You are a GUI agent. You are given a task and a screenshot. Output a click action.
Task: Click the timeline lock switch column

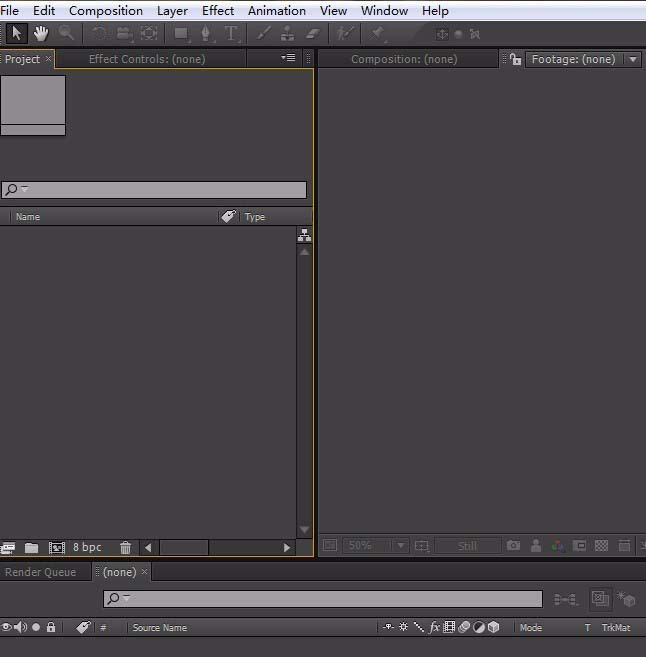pos(51,627)
